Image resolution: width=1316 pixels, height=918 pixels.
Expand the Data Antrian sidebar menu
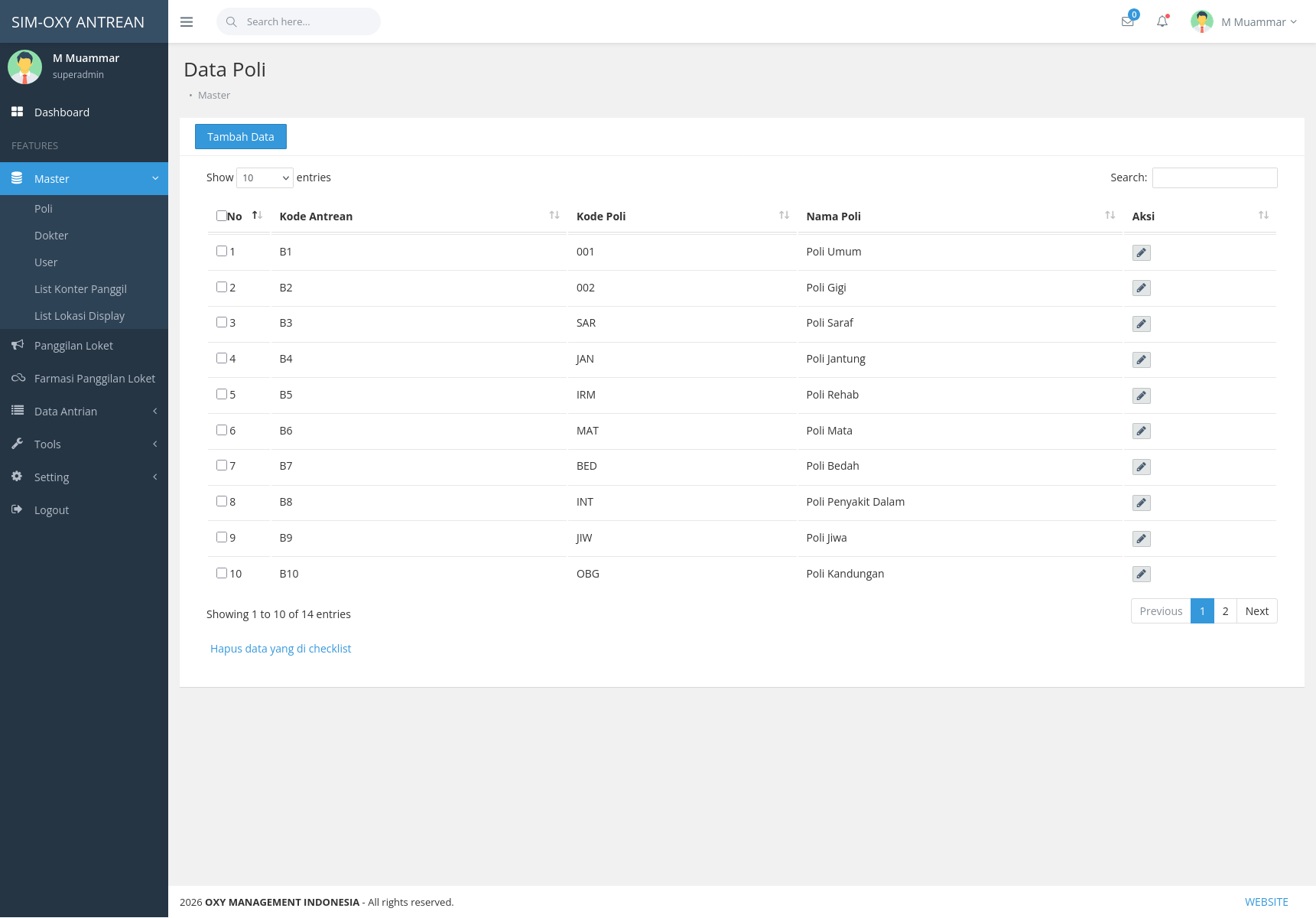(84, 412)
